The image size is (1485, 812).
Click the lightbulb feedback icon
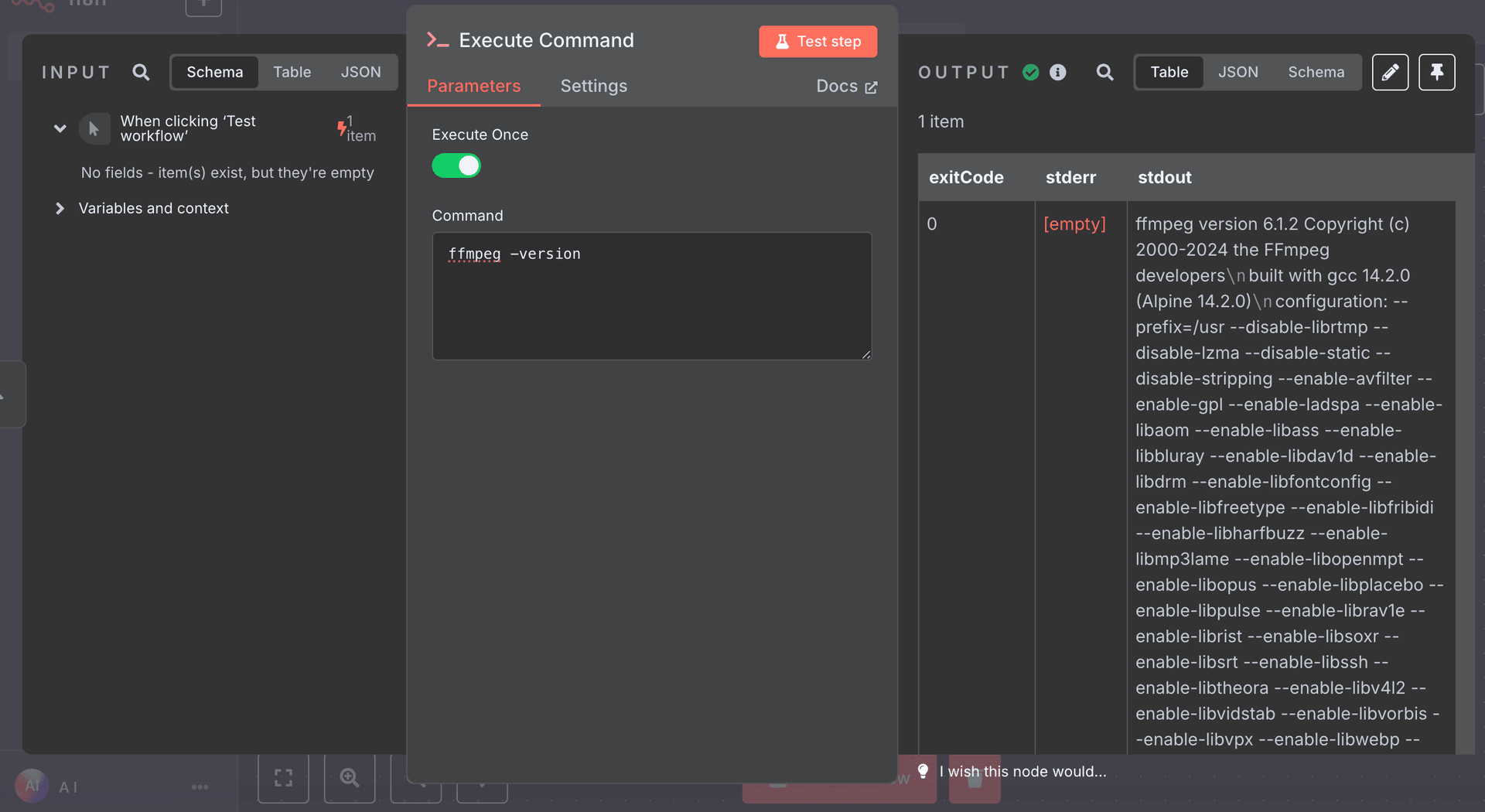[923, 771]
